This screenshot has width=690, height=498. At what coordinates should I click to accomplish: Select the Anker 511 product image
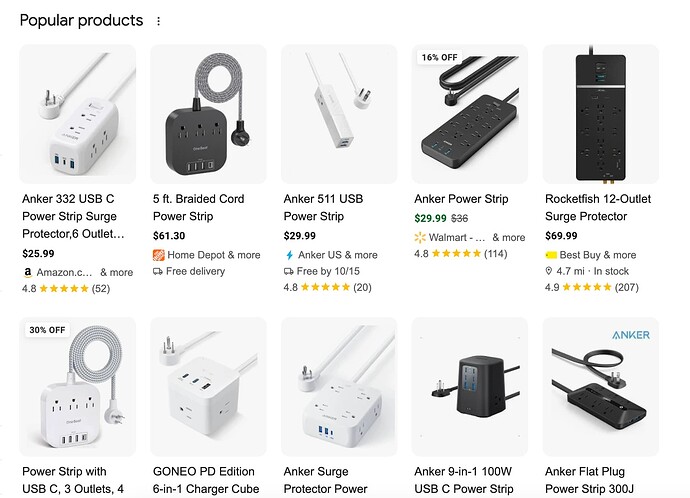click(339, 113)
